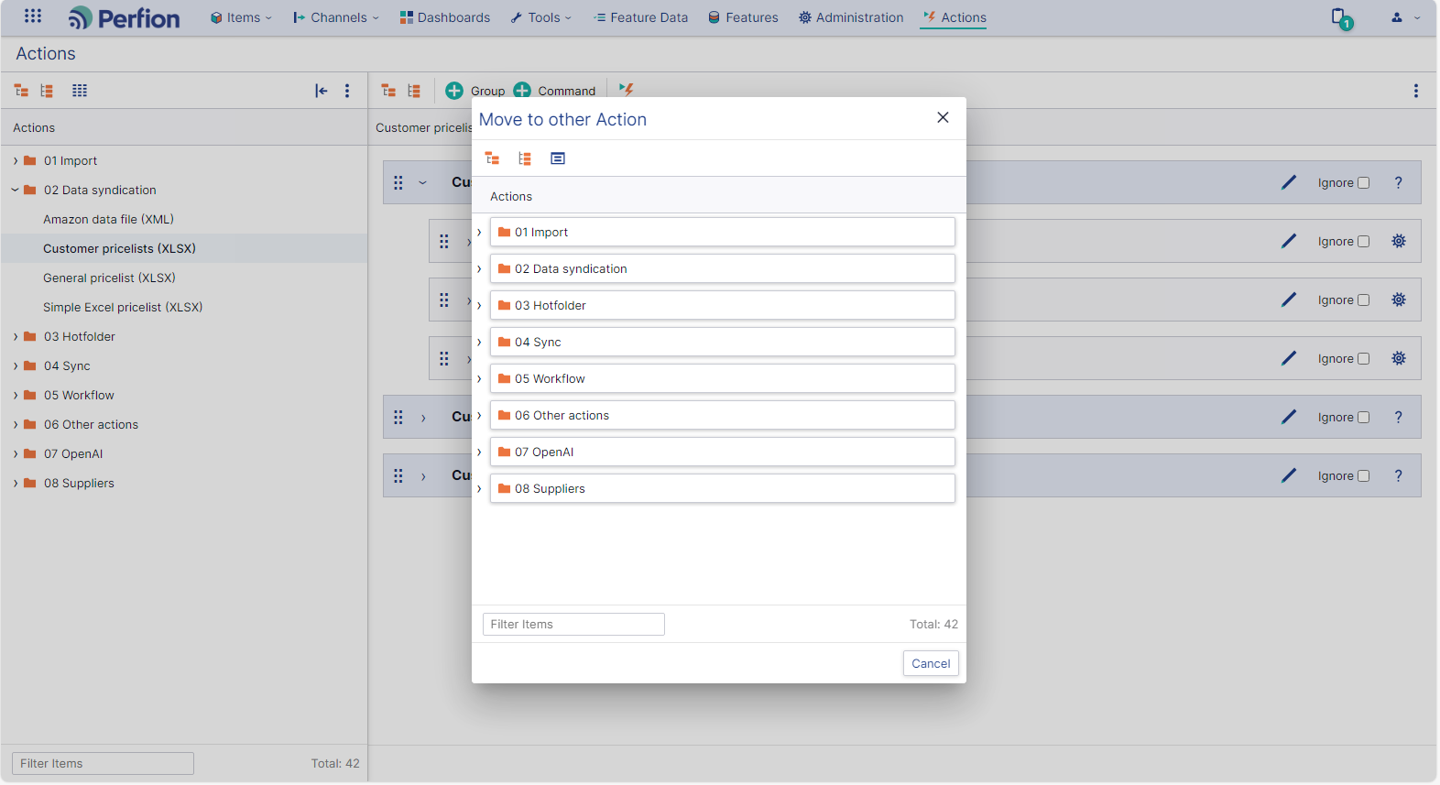The width and height of the screenshot is (1440, 785).
Task: Click expand-all icon in the command editor toolbar
Action: [x=414, y=90]
